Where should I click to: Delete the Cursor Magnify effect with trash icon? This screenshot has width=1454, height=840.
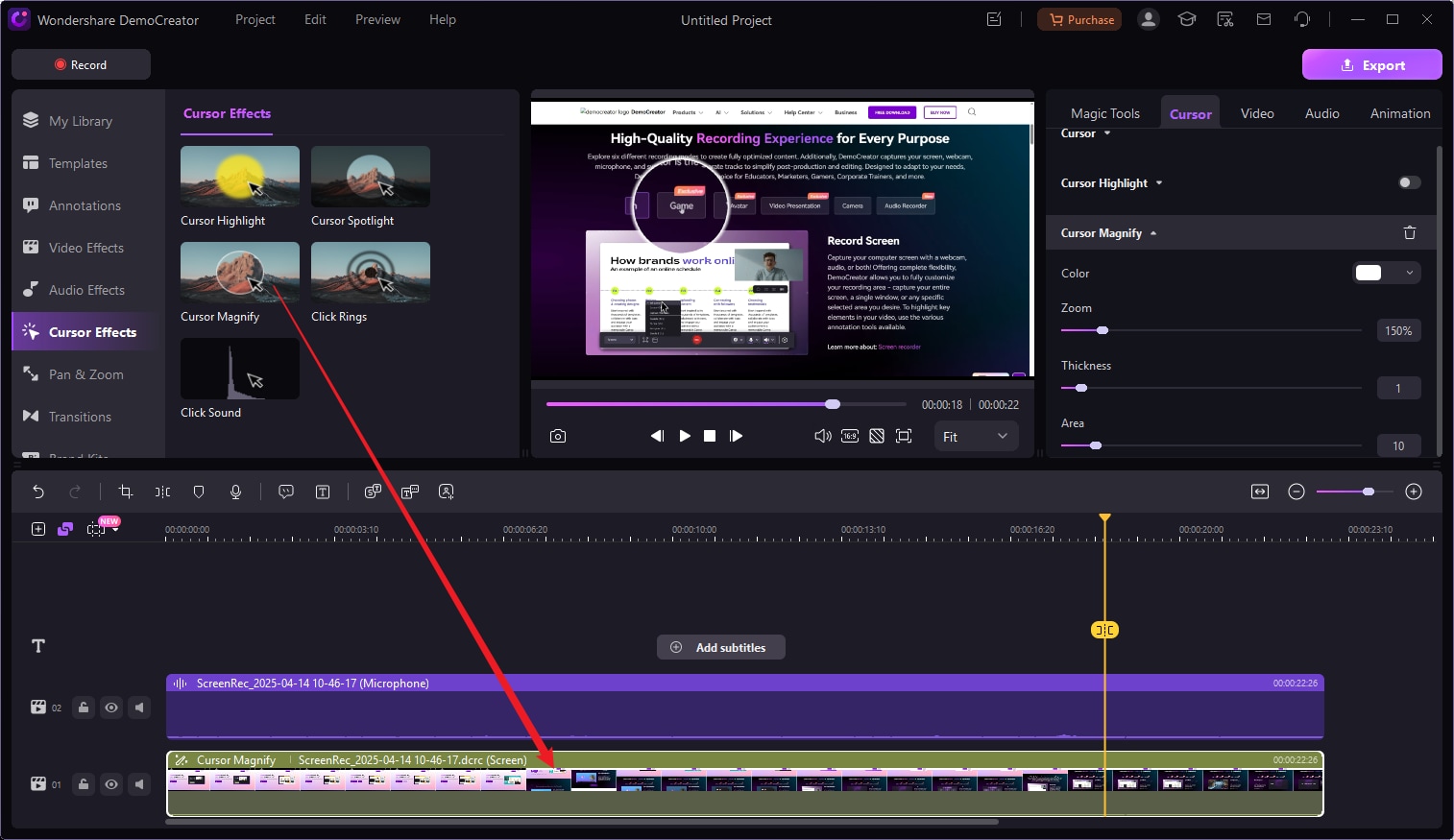(x=1410, y=232)
